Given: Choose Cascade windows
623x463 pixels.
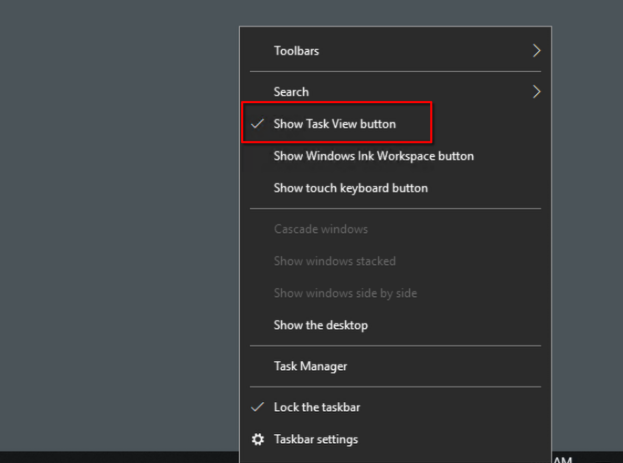Looking at the screenshot, I should tap(395, 229).
